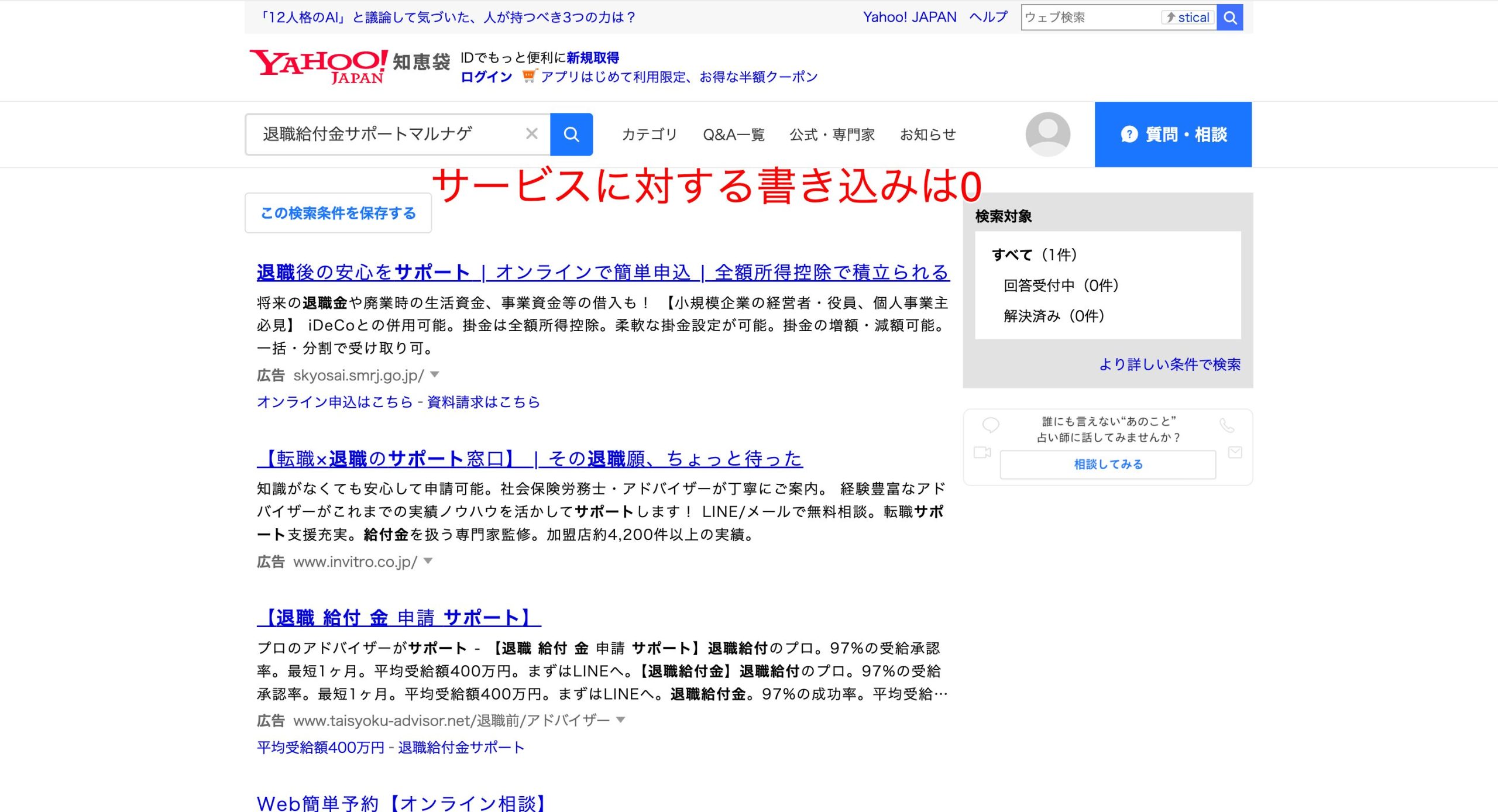Open the Q&A一覧 menu item
The image size is (1498, 812).
[x=734, y=135]
